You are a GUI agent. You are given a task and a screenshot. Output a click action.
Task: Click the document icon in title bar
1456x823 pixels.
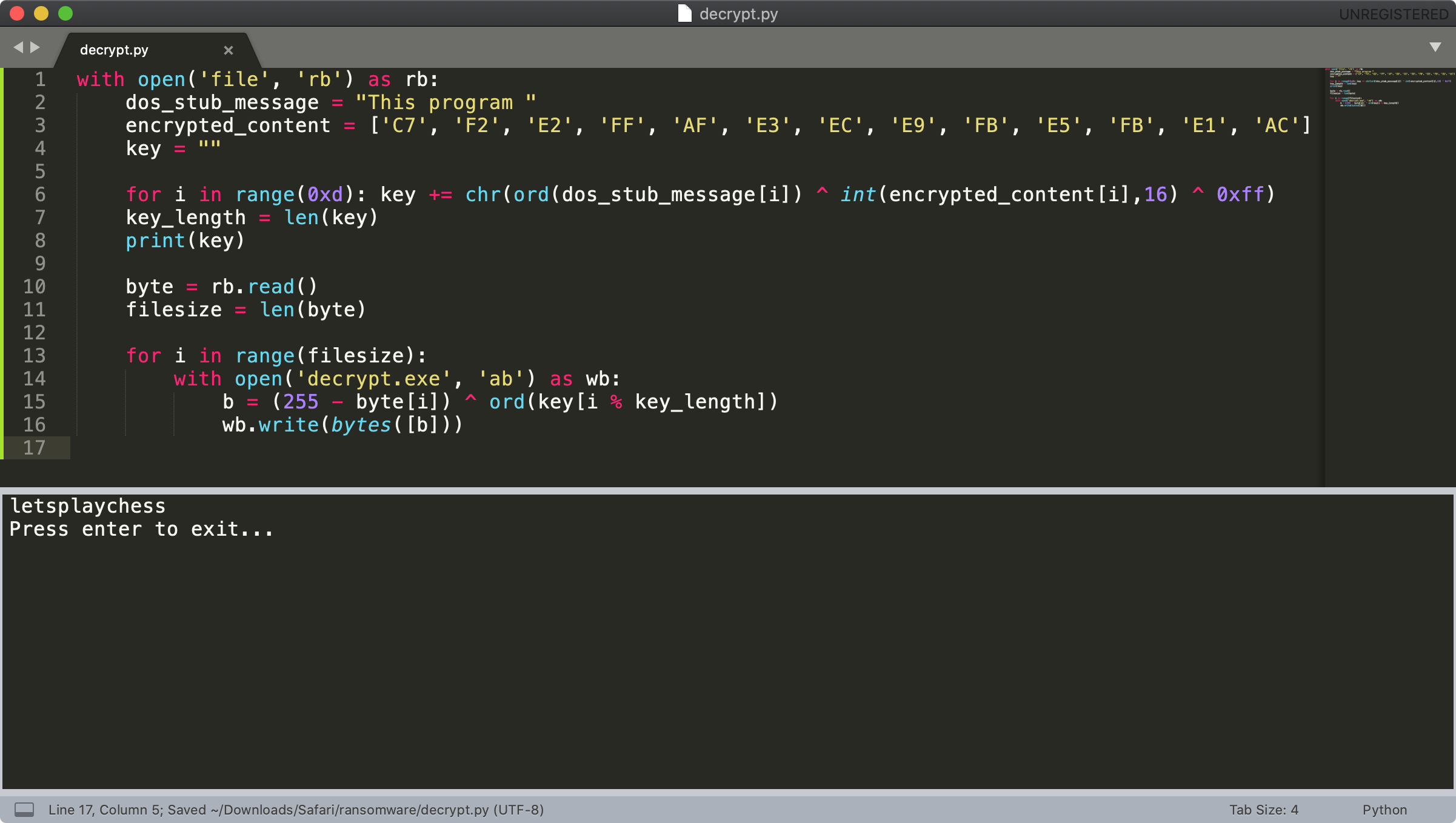pyautogui.click(x=684, y=13)
